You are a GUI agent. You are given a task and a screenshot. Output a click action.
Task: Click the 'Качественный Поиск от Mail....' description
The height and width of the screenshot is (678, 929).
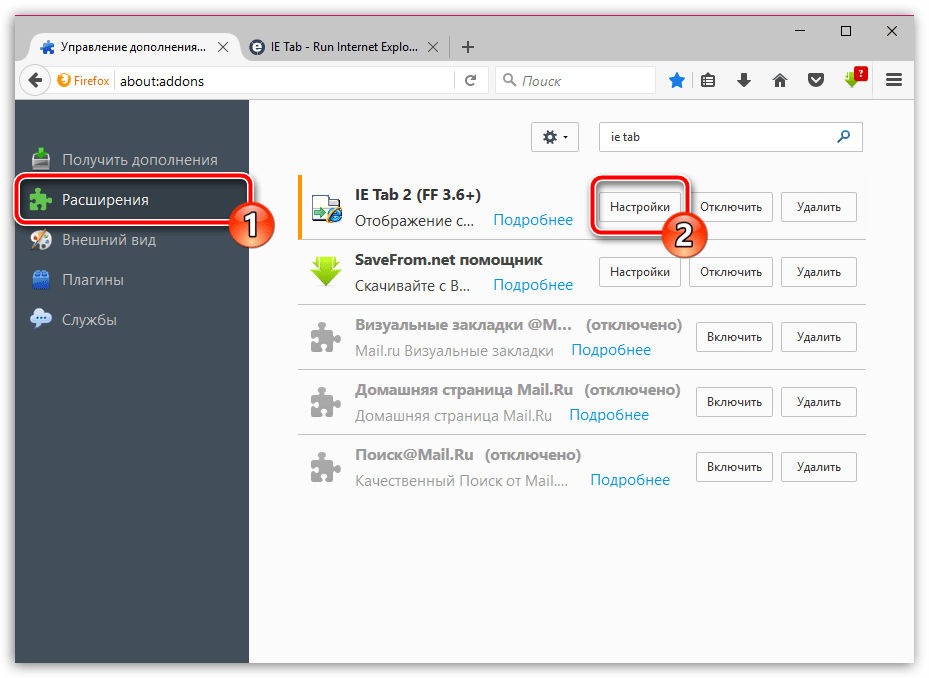pyautogui.click(x=461, y=481)
